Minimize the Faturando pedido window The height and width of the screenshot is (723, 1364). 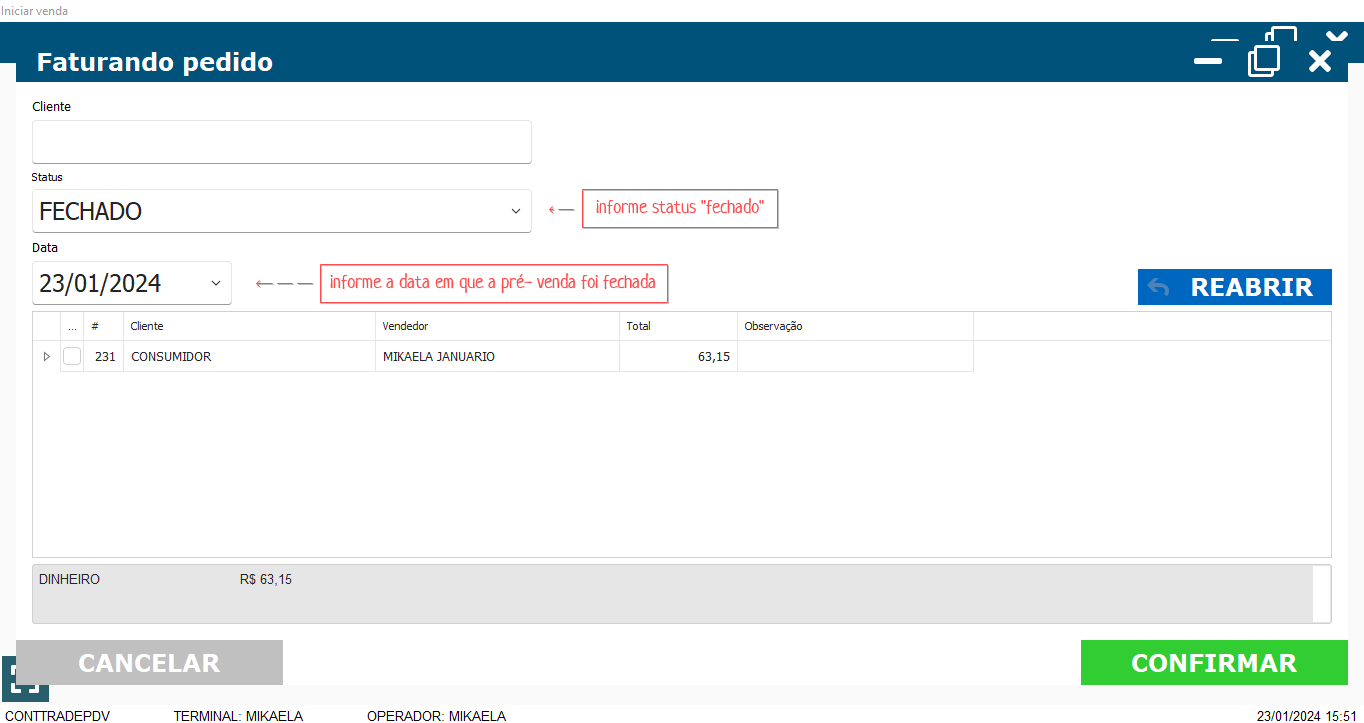click(x=1208, y=61)
